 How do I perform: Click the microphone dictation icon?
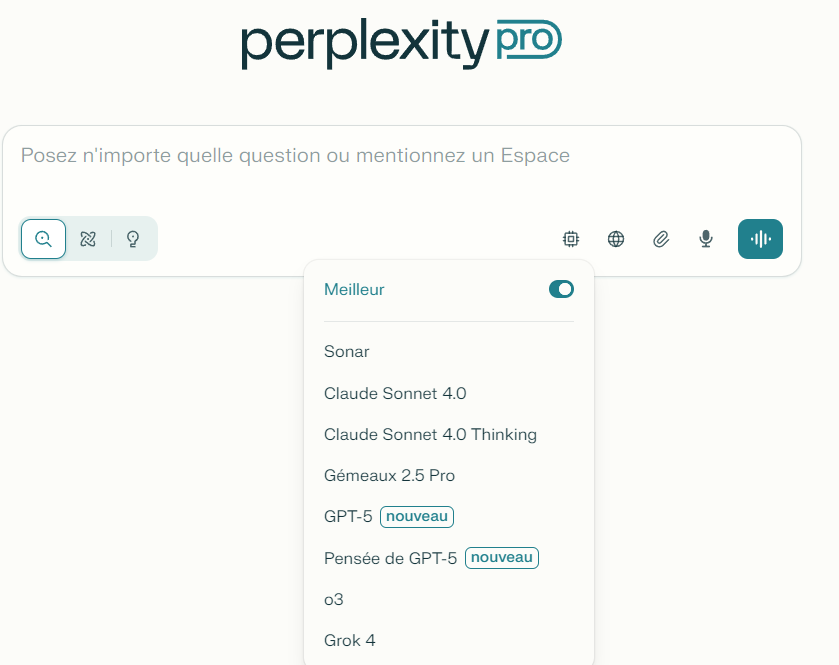[x=706, y=239]
